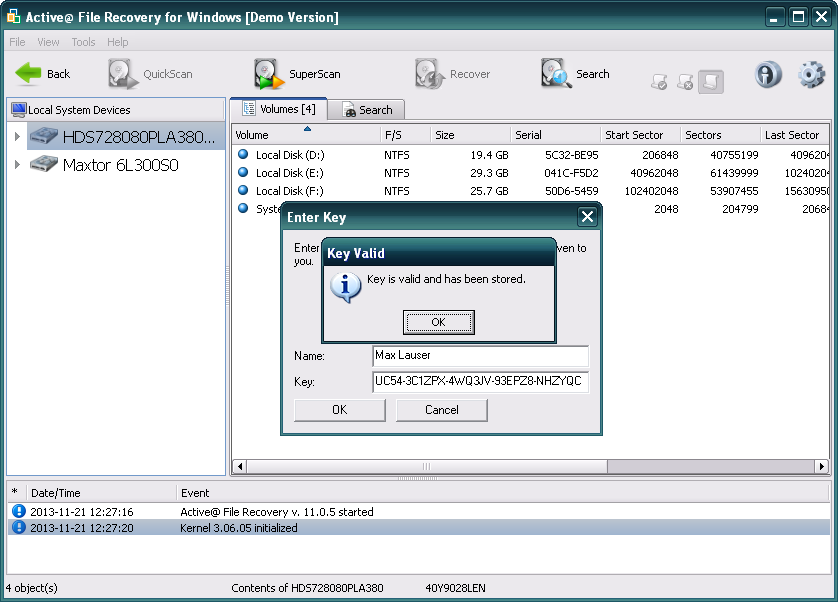The width and height of the screenshot is (838, 602).
Task: Cancel the Enter Key dialog
Action: [x=441, y=409]
